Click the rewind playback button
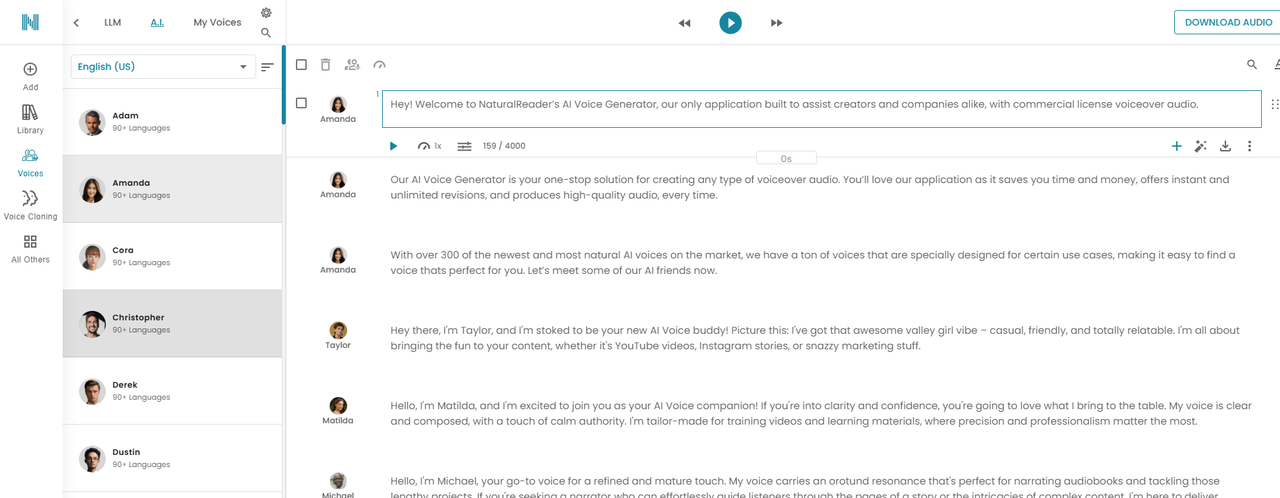The width and height of the screenshot is (1280, 498). (684, 23)
